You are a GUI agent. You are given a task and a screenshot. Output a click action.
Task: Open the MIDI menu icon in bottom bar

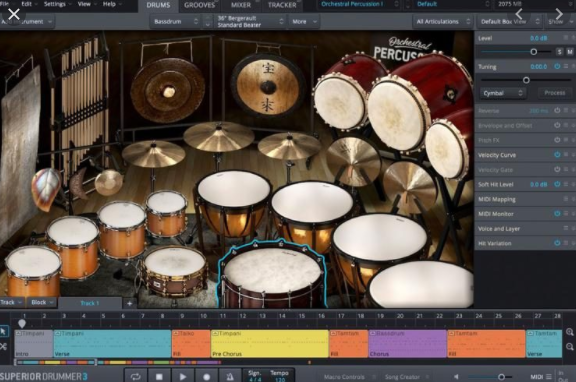coord(548,377)
